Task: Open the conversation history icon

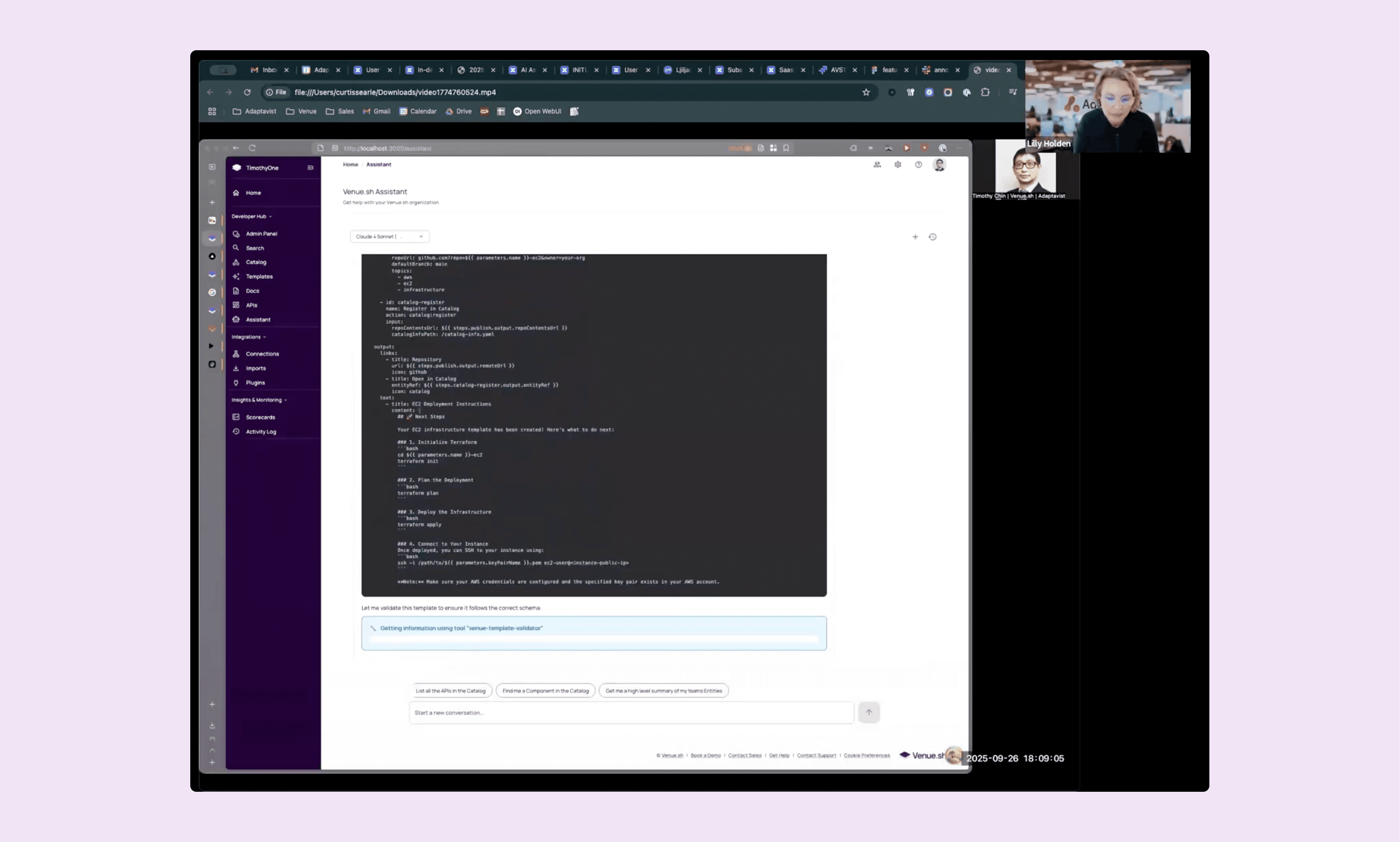Action: tap(932, 237)
